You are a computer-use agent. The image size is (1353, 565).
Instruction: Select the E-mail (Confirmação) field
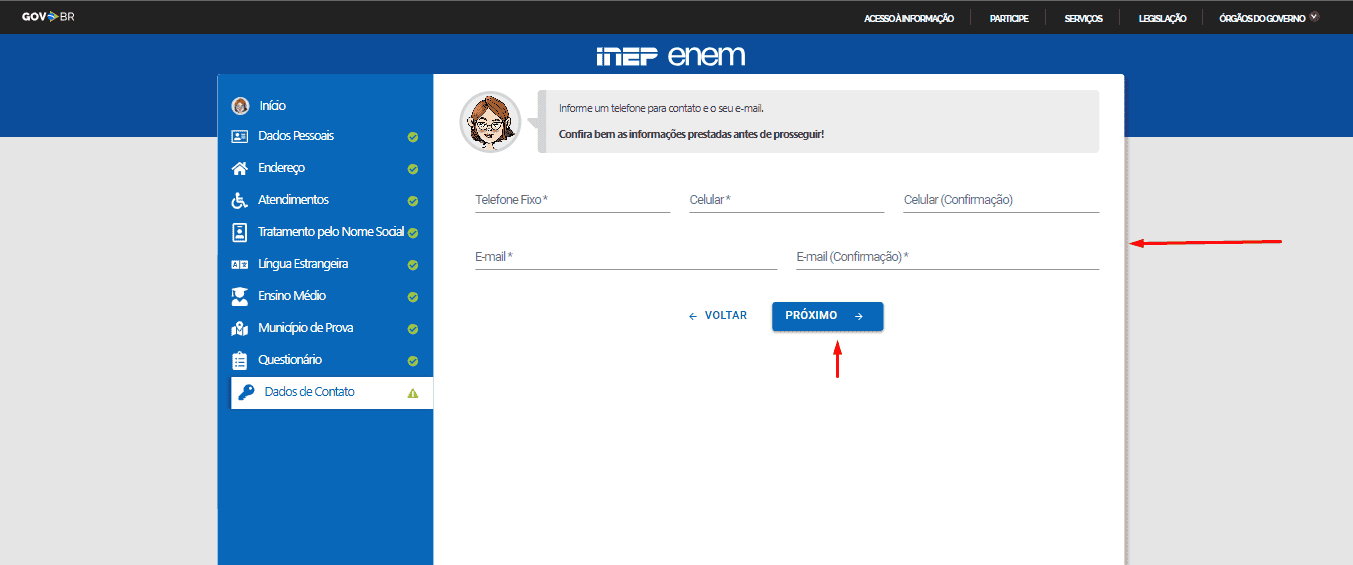tap(947, 257)
